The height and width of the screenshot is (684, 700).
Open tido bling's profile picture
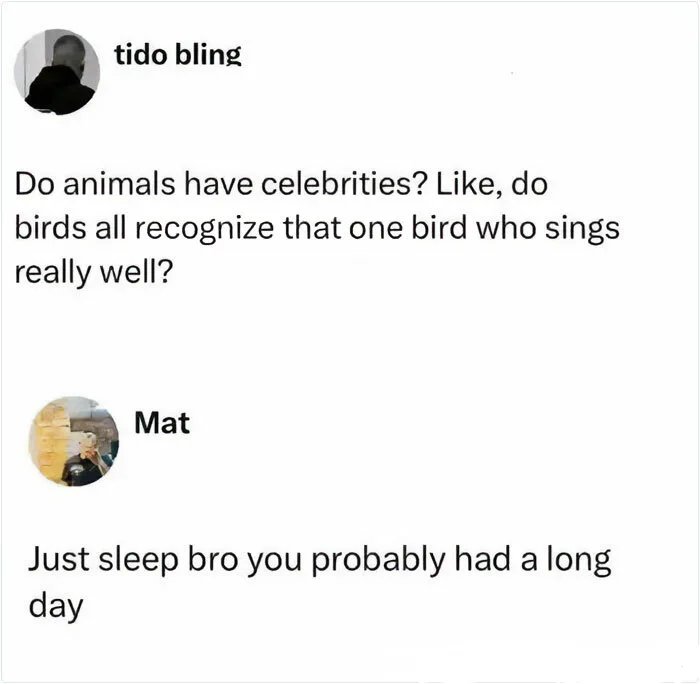(x=57, y=72)
